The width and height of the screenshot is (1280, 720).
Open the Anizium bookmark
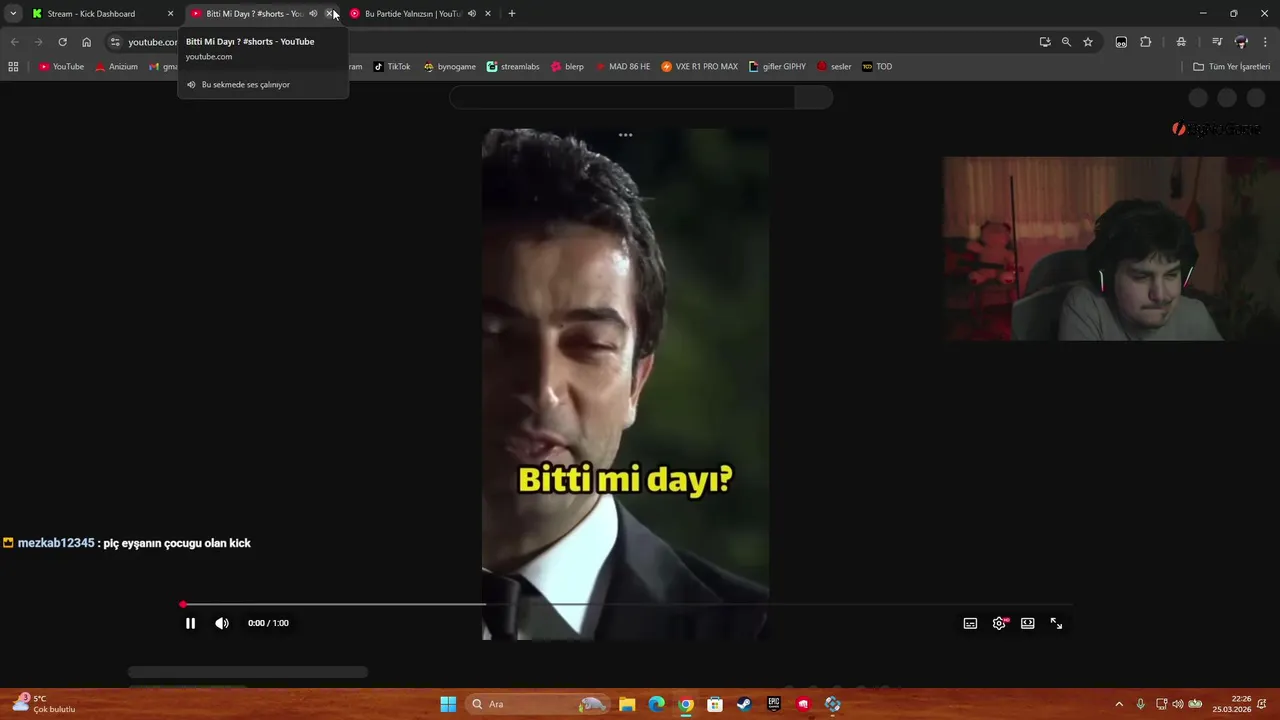coord(116,67)
